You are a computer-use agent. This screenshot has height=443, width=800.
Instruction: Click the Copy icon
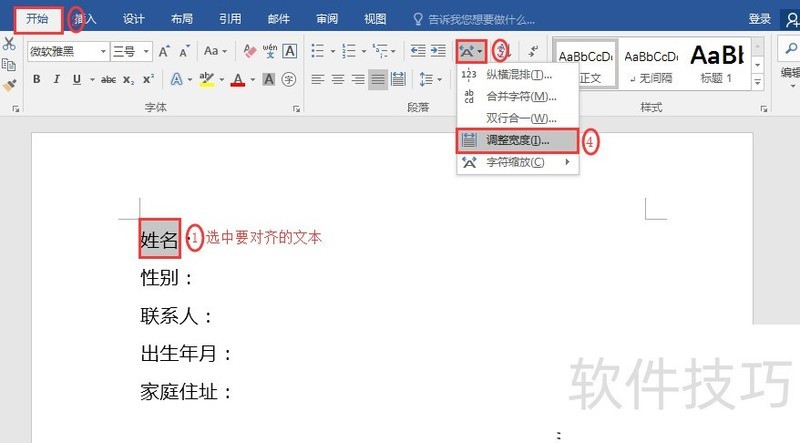[9, 64]
